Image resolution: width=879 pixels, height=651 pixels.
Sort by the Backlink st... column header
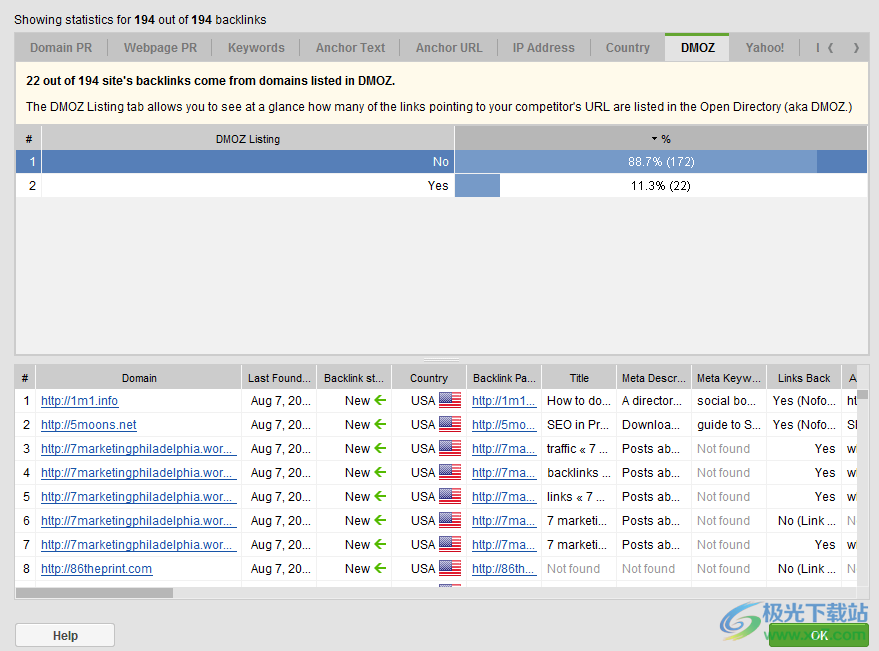click(354, 378)
